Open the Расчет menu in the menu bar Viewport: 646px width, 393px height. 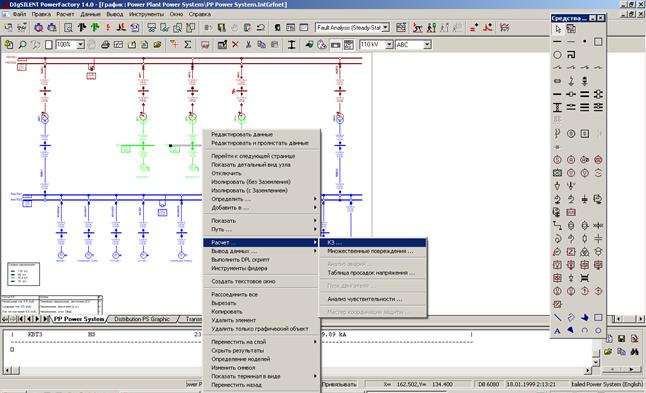[x=66, y=14]
